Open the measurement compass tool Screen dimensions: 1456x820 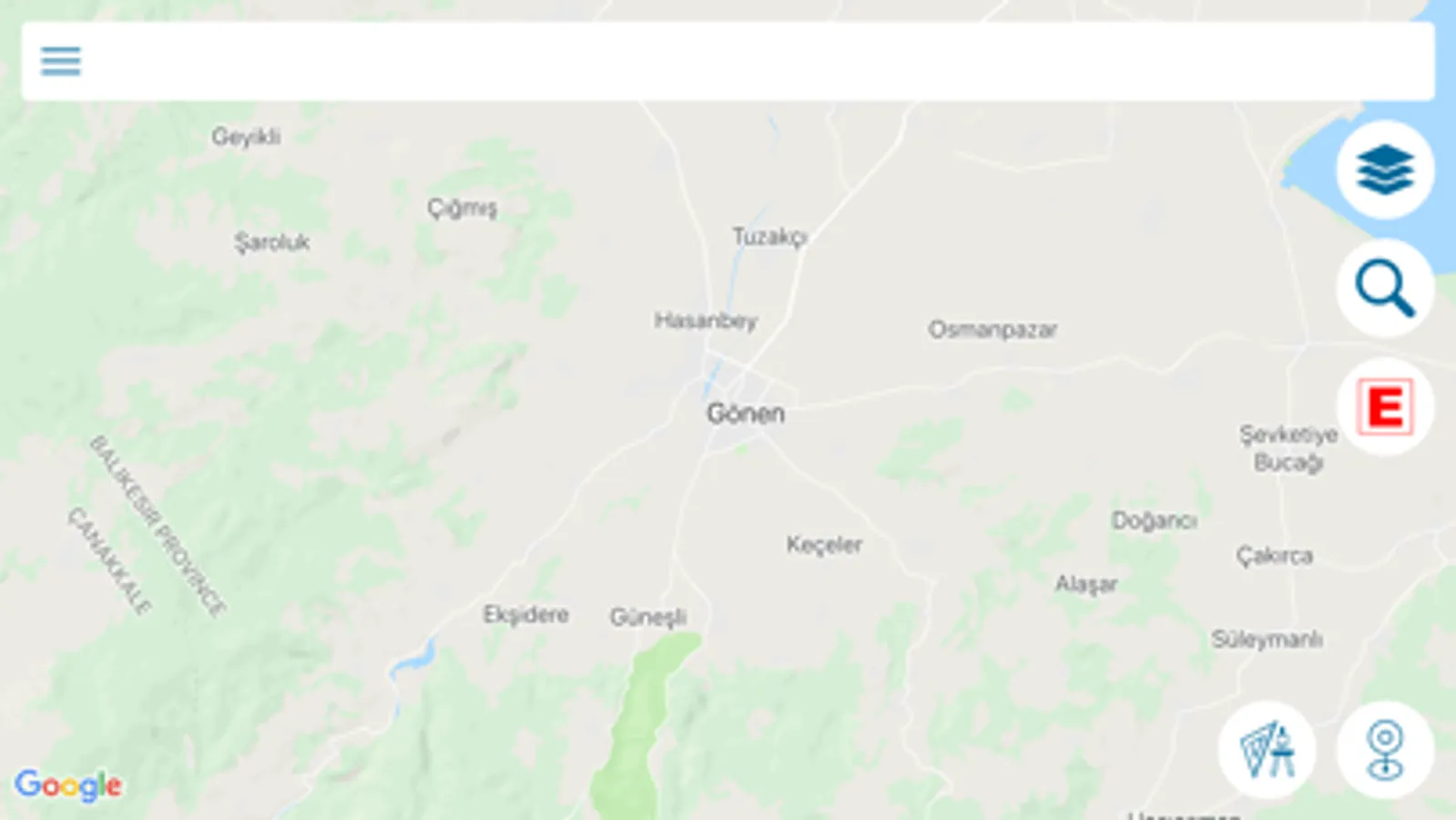click(1268, 750)
